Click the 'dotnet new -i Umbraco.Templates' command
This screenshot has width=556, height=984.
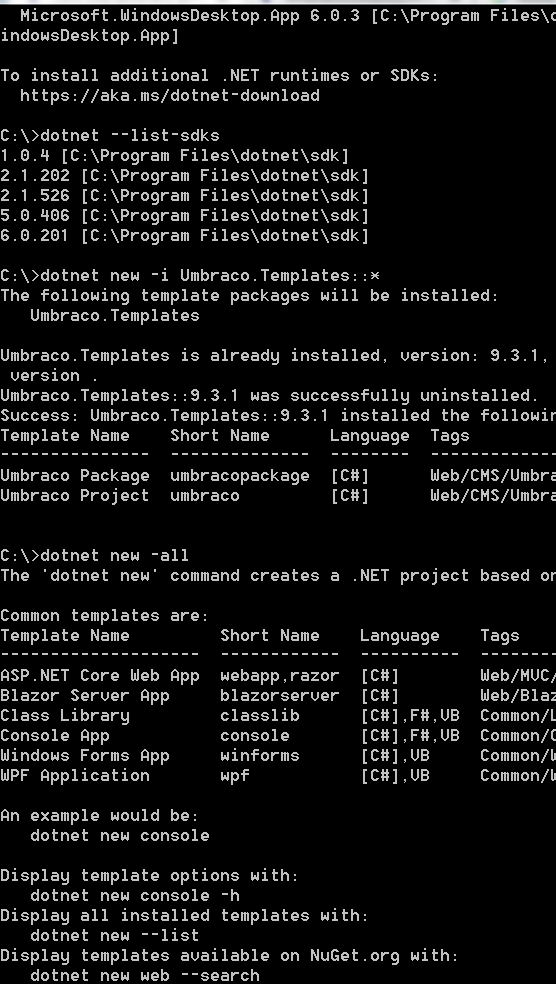pos(210,276)
